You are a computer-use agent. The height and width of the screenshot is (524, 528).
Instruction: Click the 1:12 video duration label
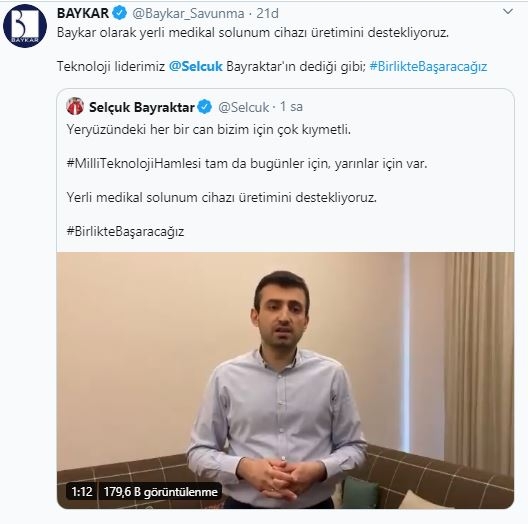(x=82, y=492)
